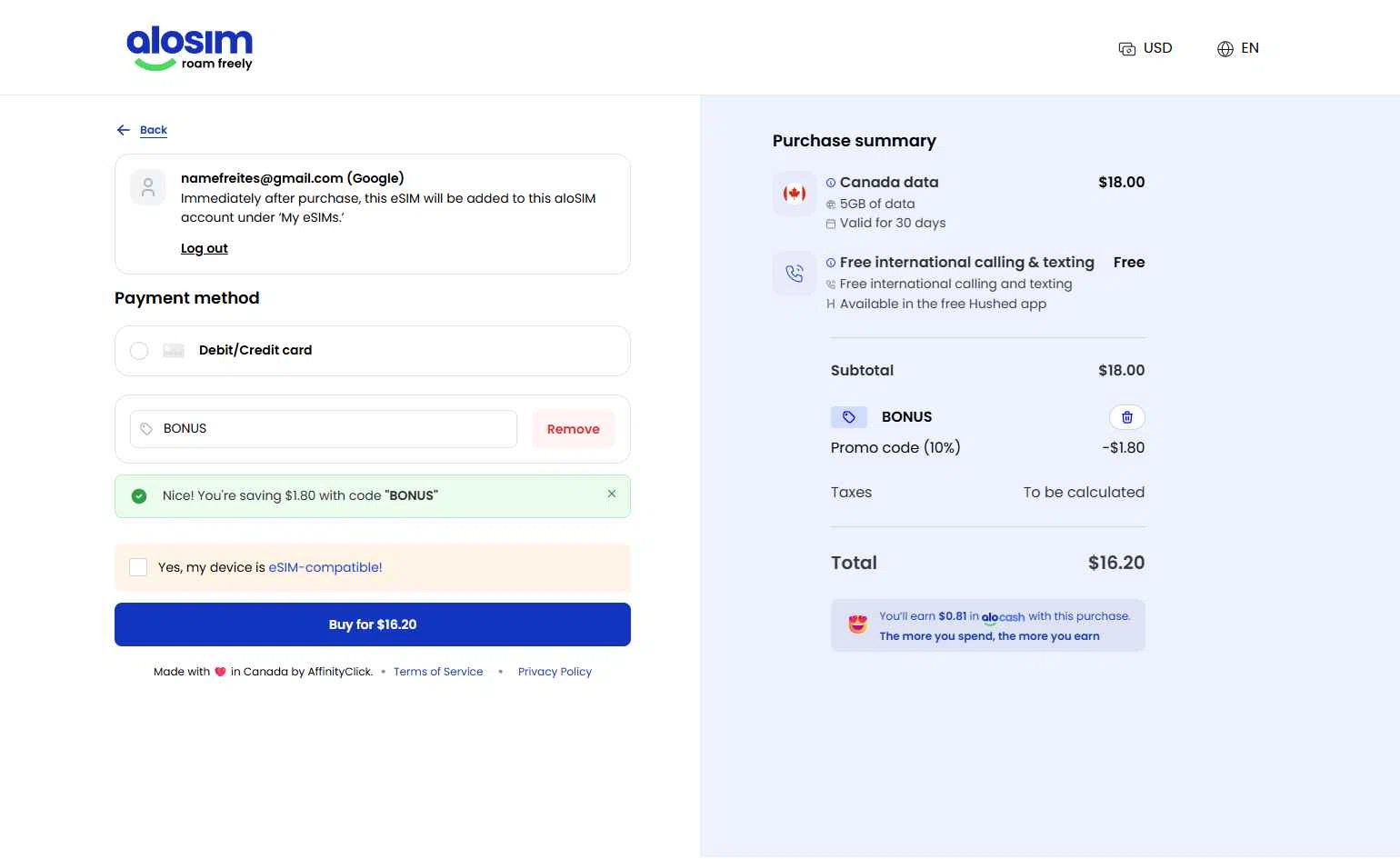The height and width of the screenshot is (859, 1400).
Task: Click the -$1.80 discount amount
Action: (1124, 448)
